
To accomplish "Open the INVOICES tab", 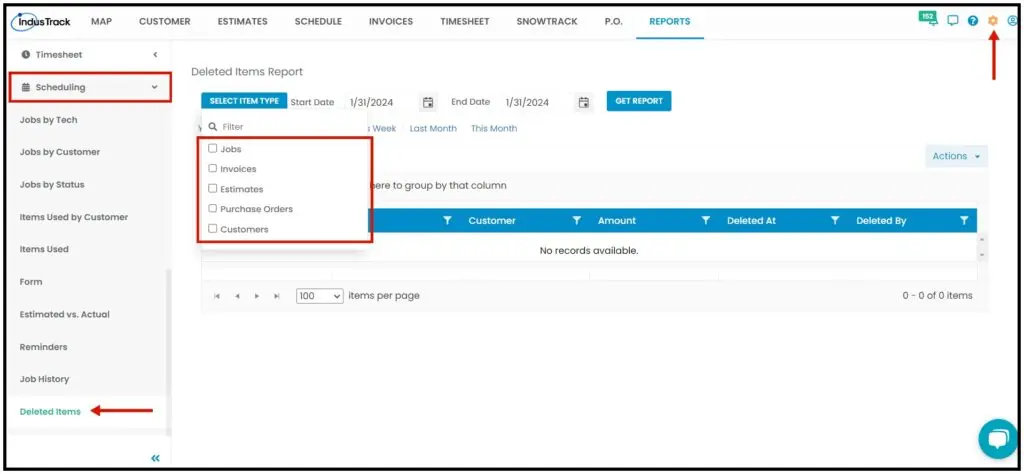I will [391, 22].
